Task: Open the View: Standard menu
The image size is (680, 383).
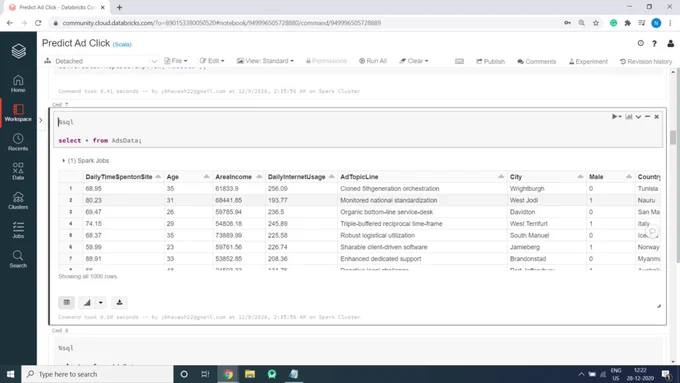Action: click(x=265, y=61)
